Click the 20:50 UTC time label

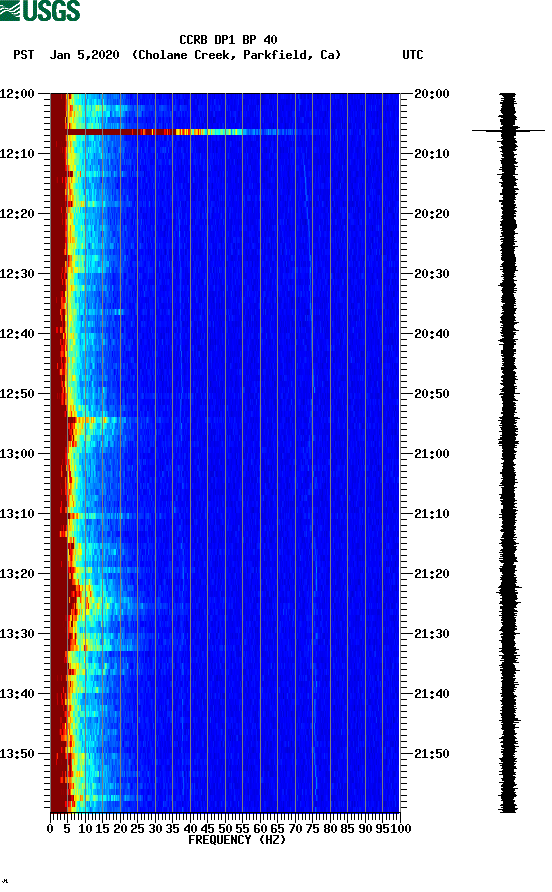pyautogui.click(x=432, y=394)
